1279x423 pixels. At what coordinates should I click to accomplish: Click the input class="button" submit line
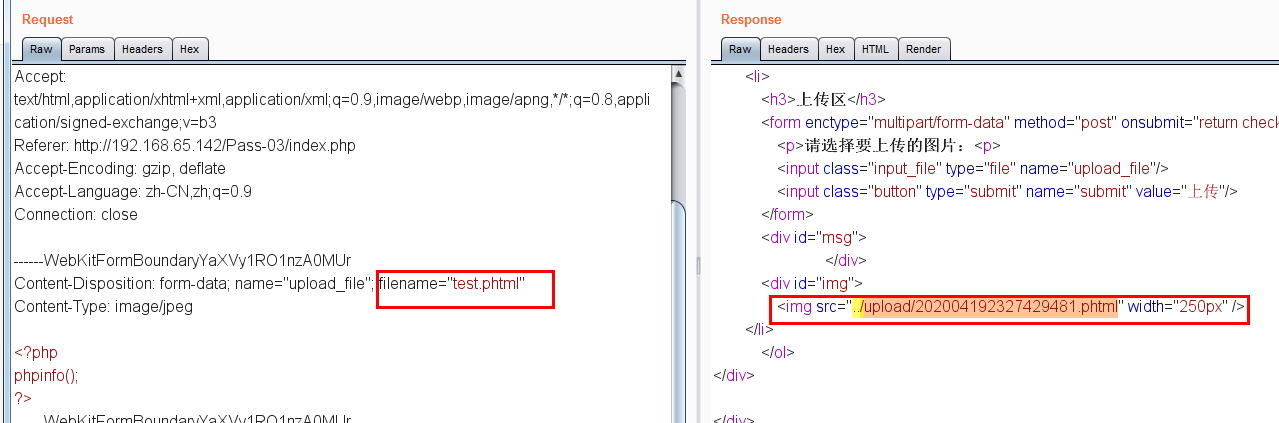(x=1008, y=191)
